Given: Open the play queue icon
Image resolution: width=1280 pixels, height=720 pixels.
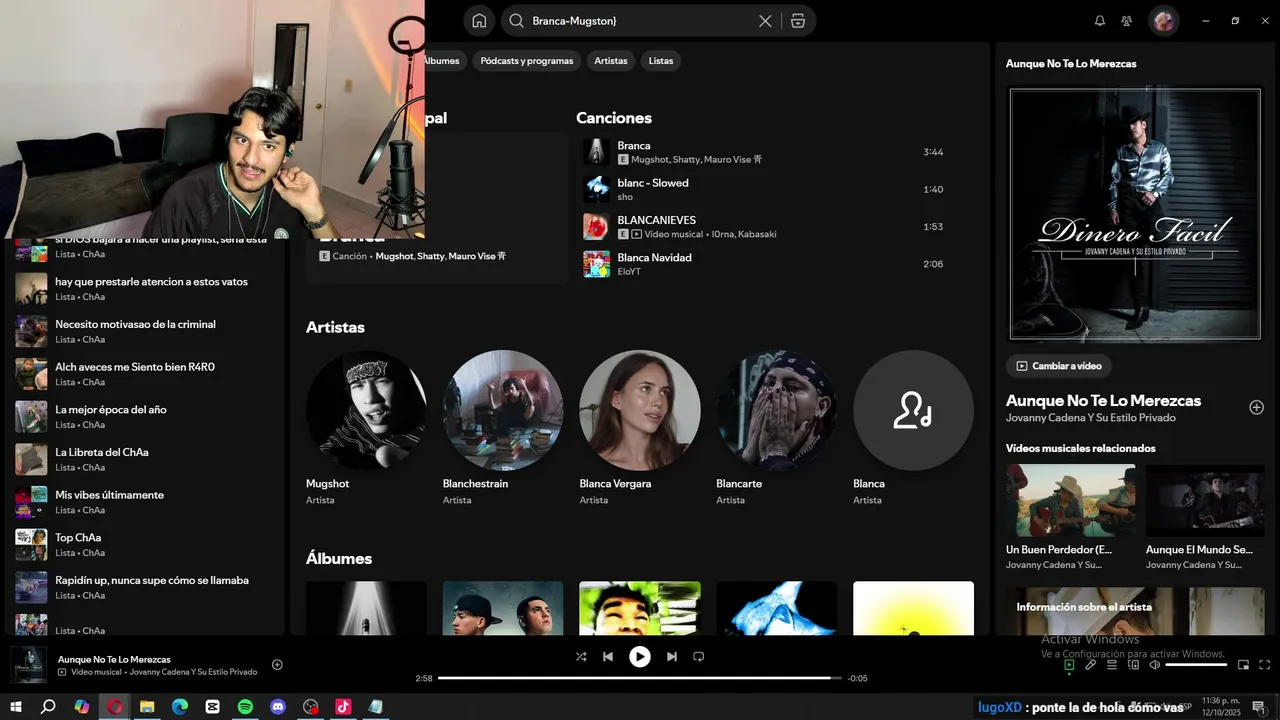Looking at the screenshot, I should [x=1112, y=665].
